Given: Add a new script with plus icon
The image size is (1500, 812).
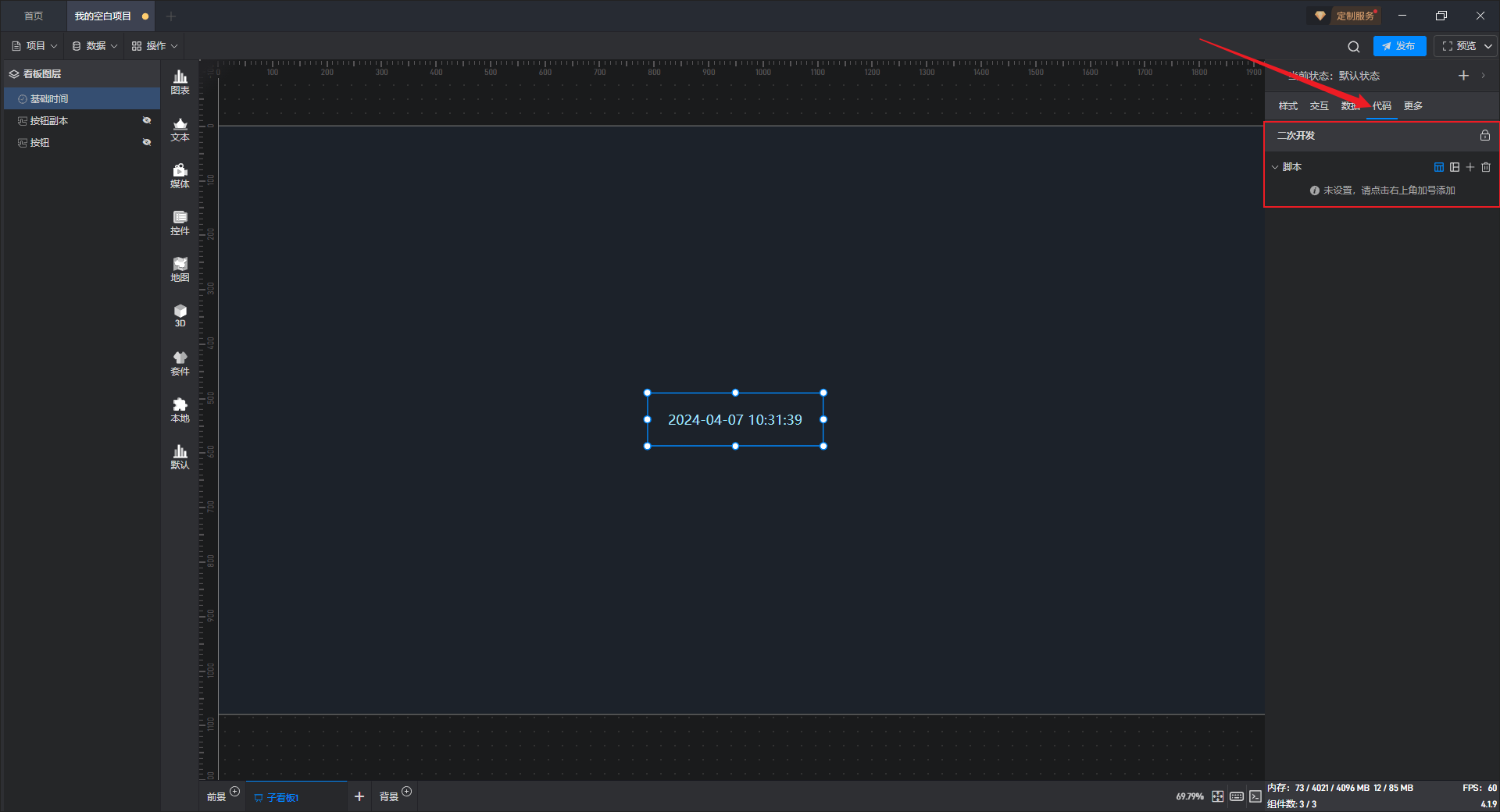Looking at the screenshot, I should [x=1470, y=167].
